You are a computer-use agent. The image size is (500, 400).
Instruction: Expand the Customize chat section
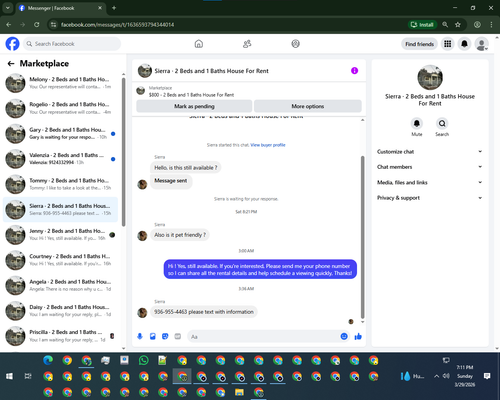tap(430, 152)
